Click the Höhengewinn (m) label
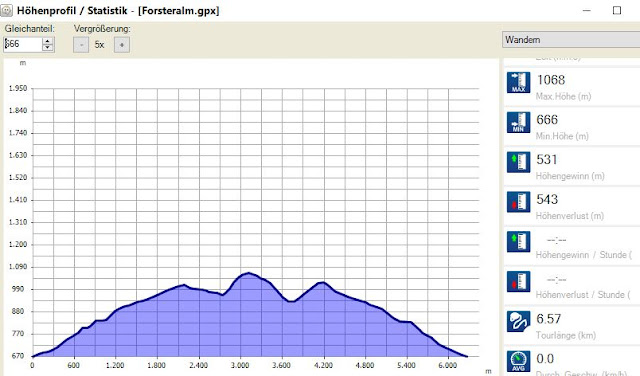Image resolution: width=640 pixels, height=376 pixels. click(570, 176)
